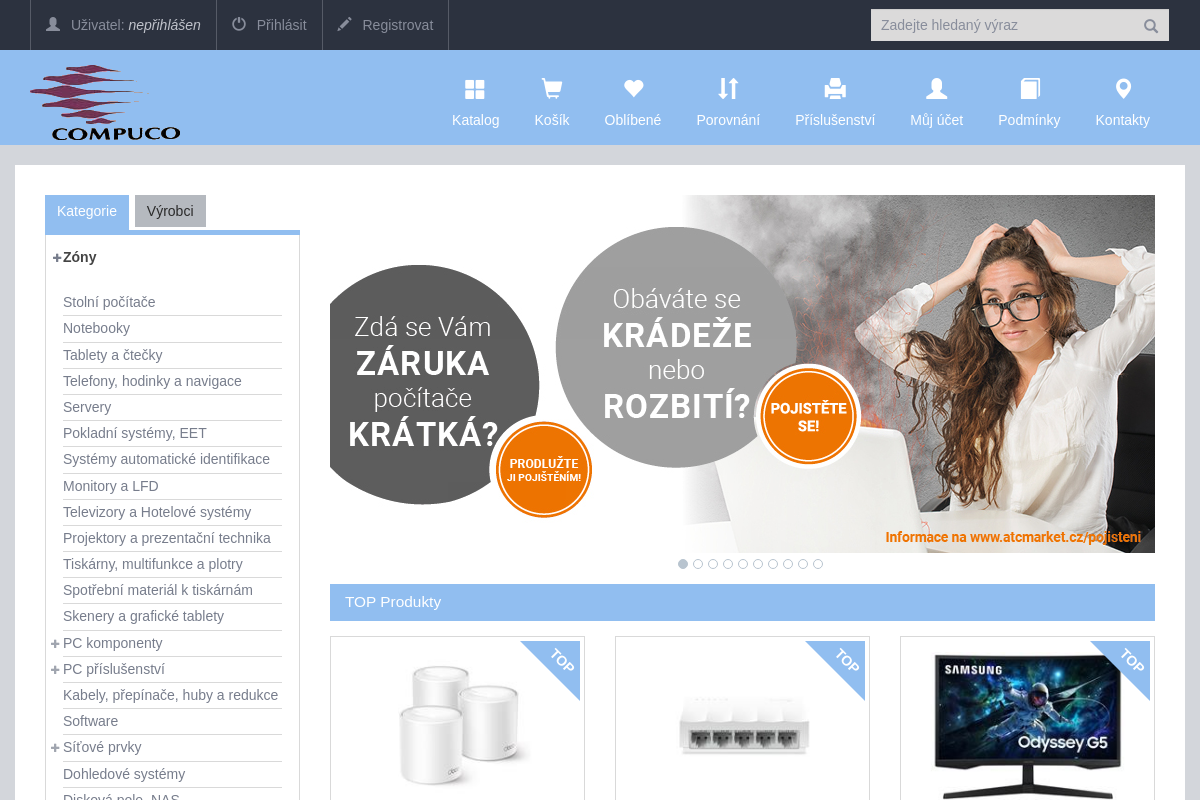Image resolution: width=1200 pixels, height=800 pixels.
Task: Click Registrovat link
Action: [398, 25]
